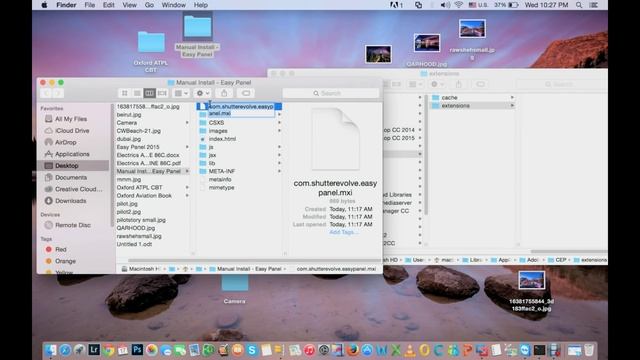
Task: Open the Edit menu
Action: (x=109, y=5)
